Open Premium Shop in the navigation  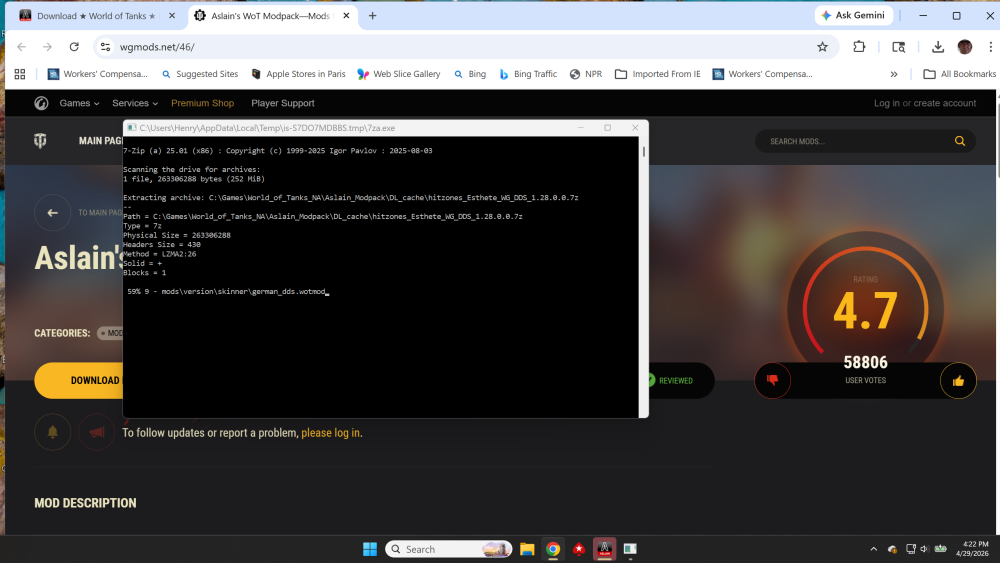click(x=202, y=103)
